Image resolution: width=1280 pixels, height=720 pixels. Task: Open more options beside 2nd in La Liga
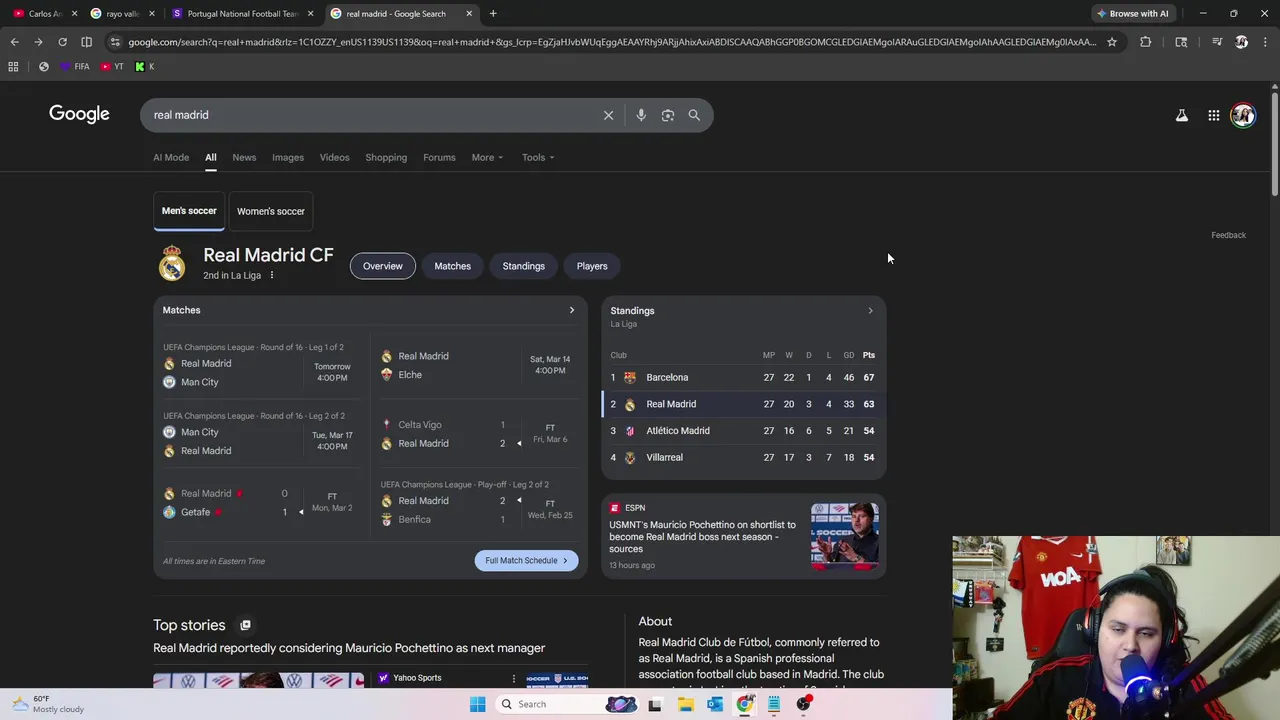tap(271, 275)
